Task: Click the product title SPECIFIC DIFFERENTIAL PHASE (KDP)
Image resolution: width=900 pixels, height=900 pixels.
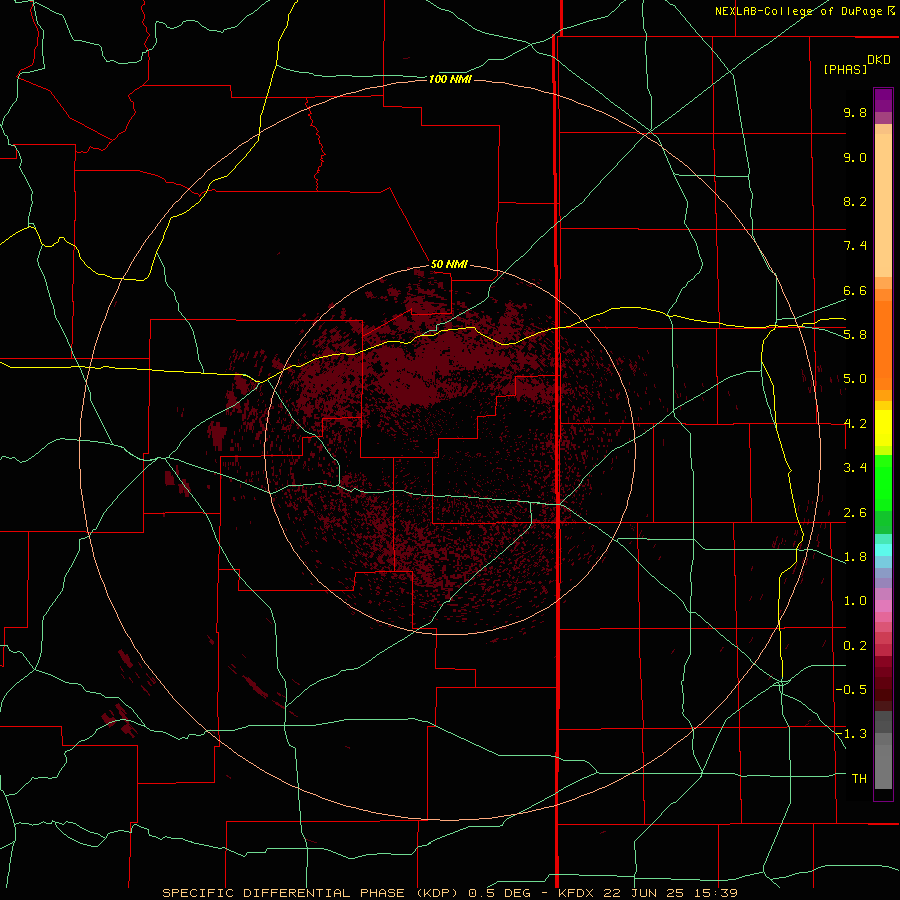Action: point(311,893)
